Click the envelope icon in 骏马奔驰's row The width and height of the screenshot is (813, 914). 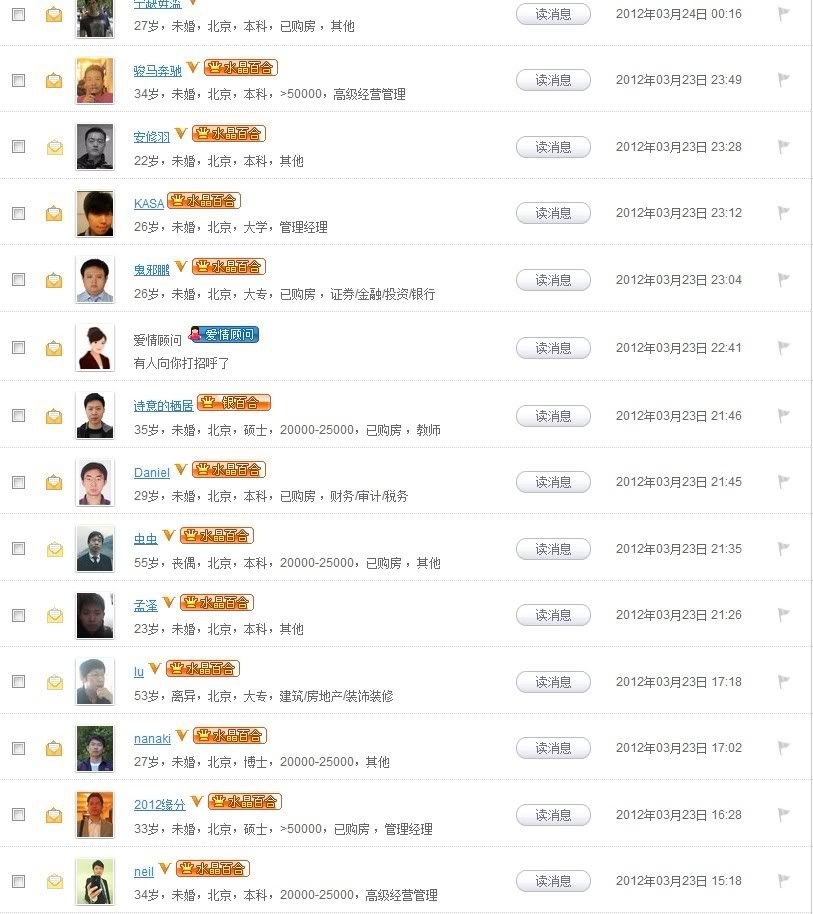coord(54,81)
